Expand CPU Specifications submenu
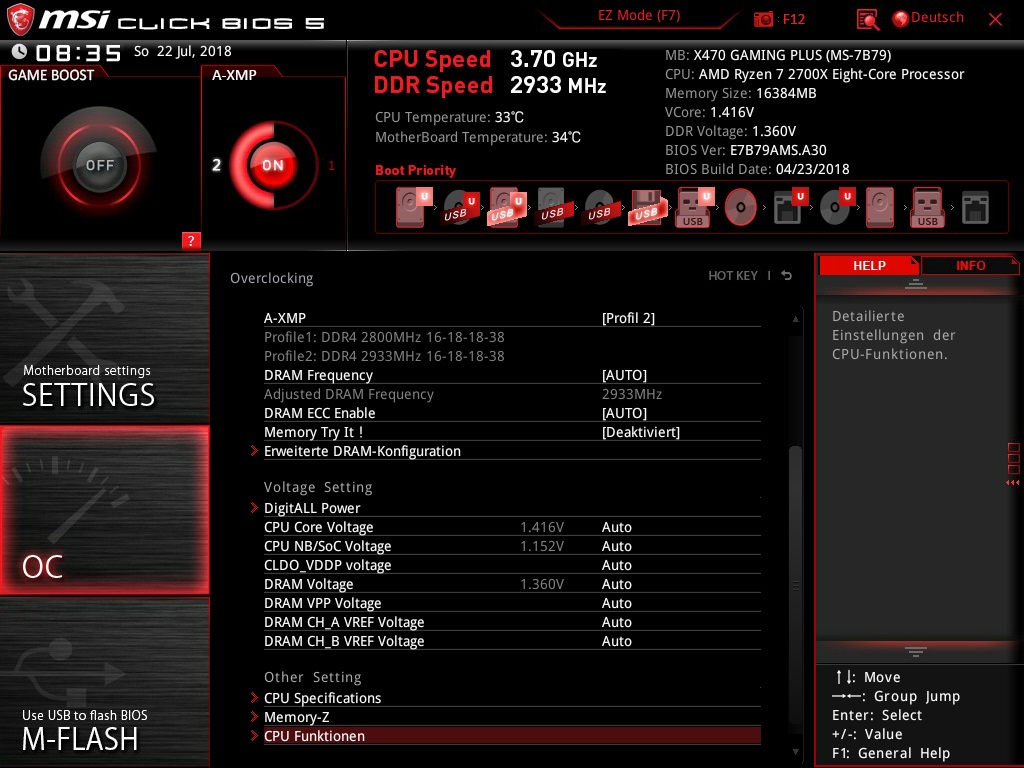The height and width of the screenshot is (768, 1024). coord(512,698)
